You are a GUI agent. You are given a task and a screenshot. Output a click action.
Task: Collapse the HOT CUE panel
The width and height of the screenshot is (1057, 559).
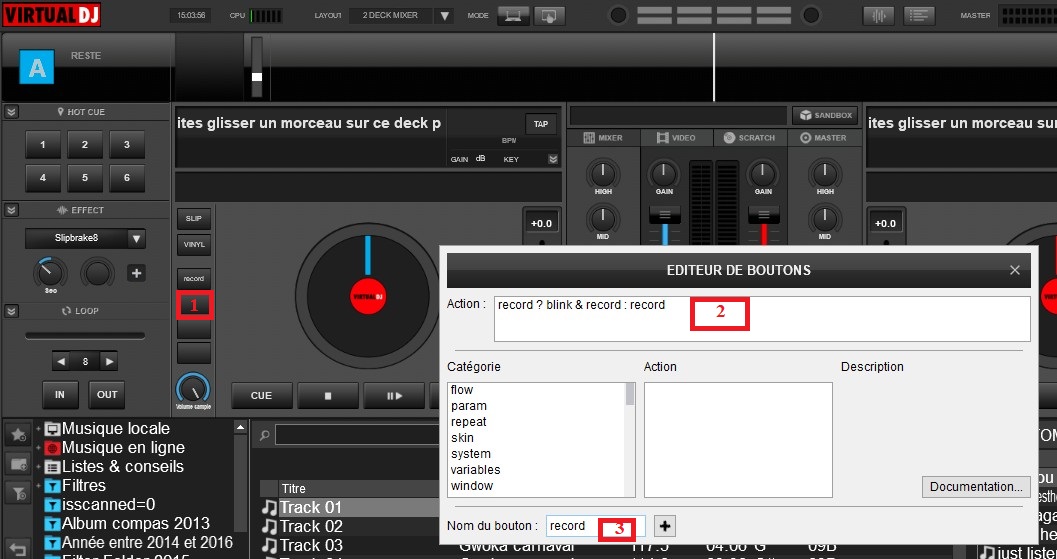click(11, 112)
